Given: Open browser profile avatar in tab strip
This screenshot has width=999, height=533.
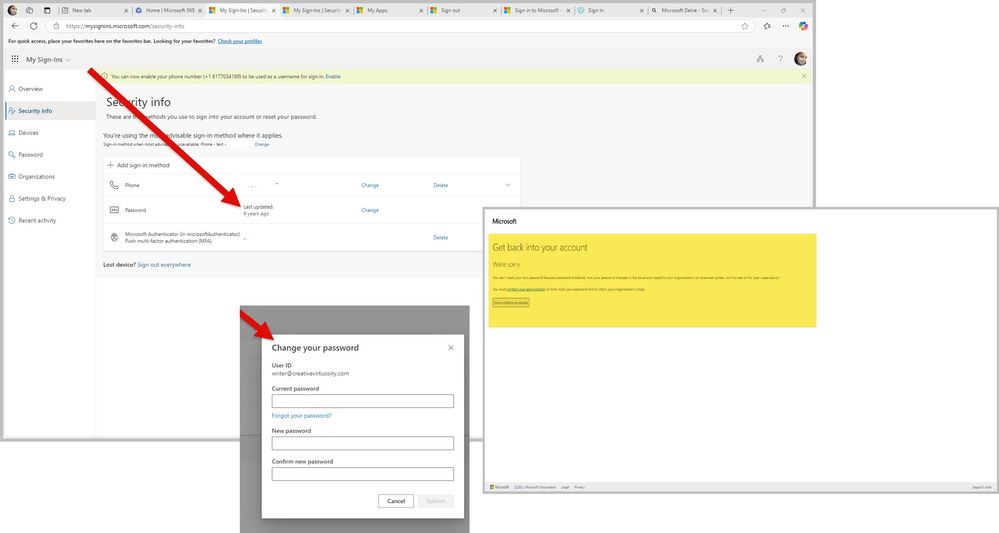Looking at the screenshot, I should [x=12, y=10].
